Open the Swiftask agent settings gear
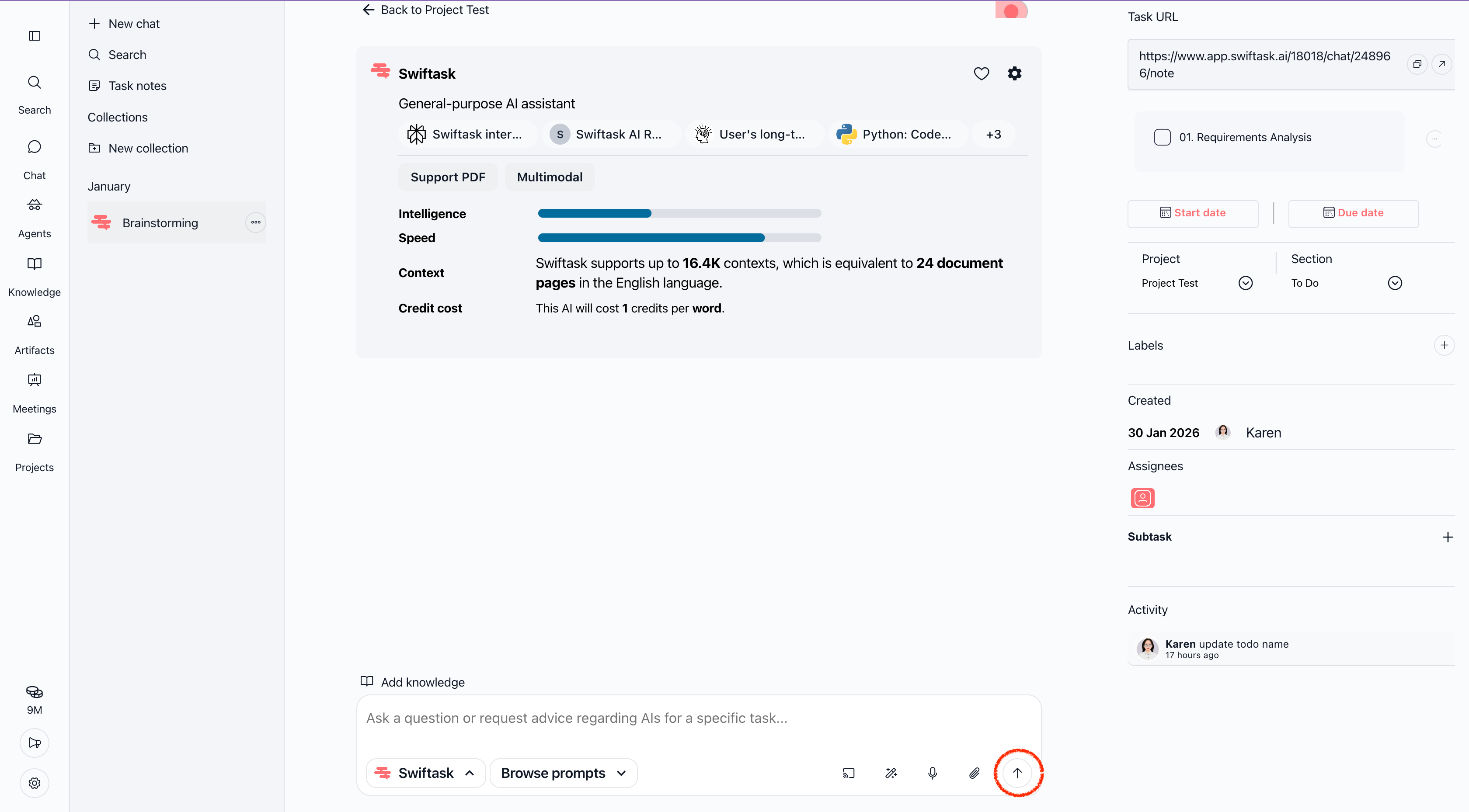Image resolution: width=1469 pixels, height=812 pixels. coord(1014,73)
